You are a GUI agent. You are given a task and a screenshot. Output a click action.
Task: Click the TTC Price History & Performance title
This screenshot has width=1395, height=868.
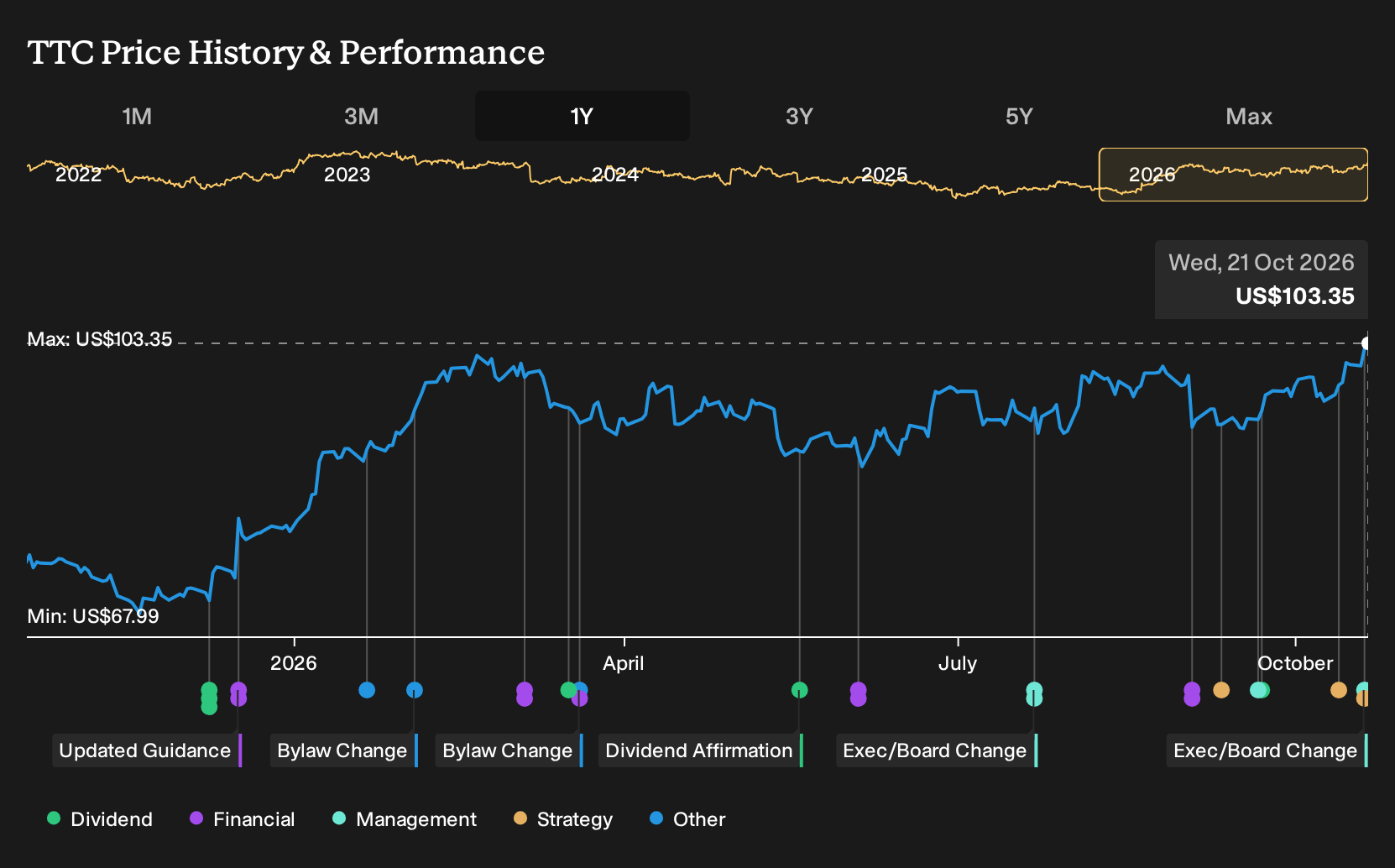point(286,52)
